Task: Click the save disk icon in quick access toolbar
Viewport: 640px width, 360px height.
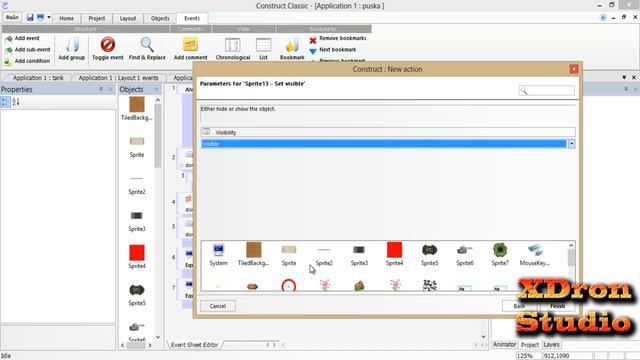Action: 30,18
